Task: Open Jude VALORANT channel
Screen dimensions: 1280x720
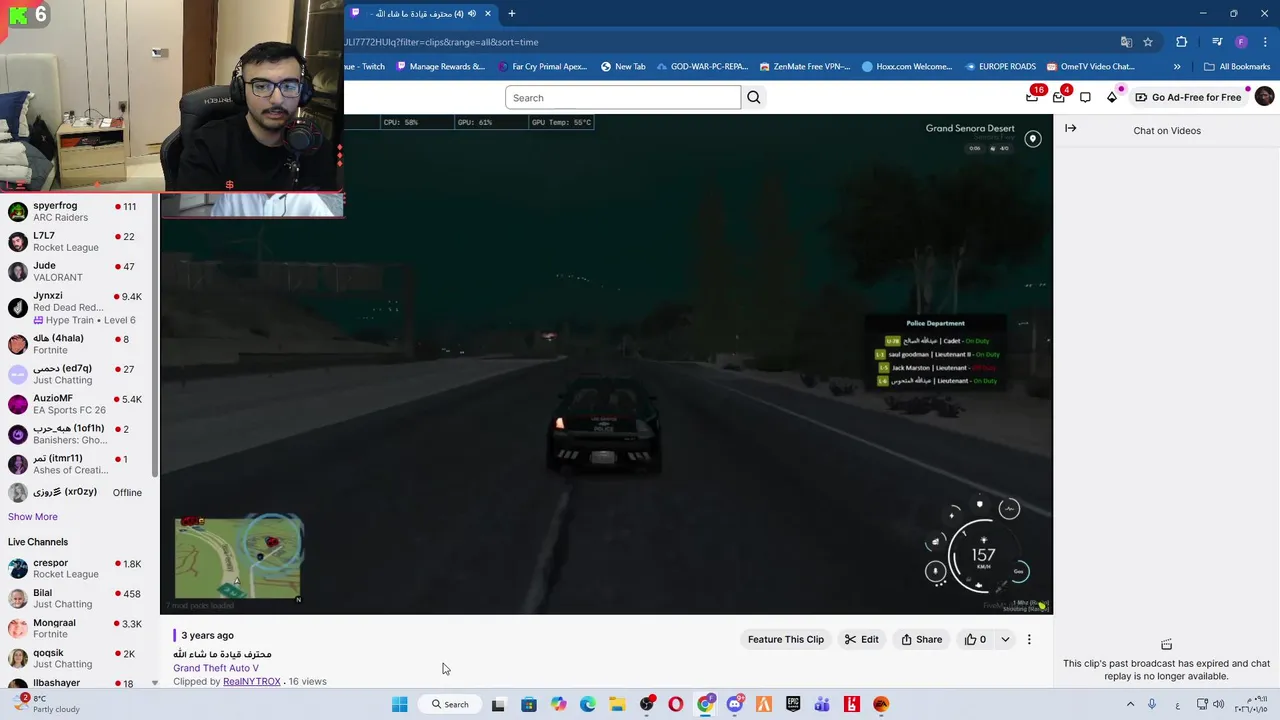Action: (78, 271)
